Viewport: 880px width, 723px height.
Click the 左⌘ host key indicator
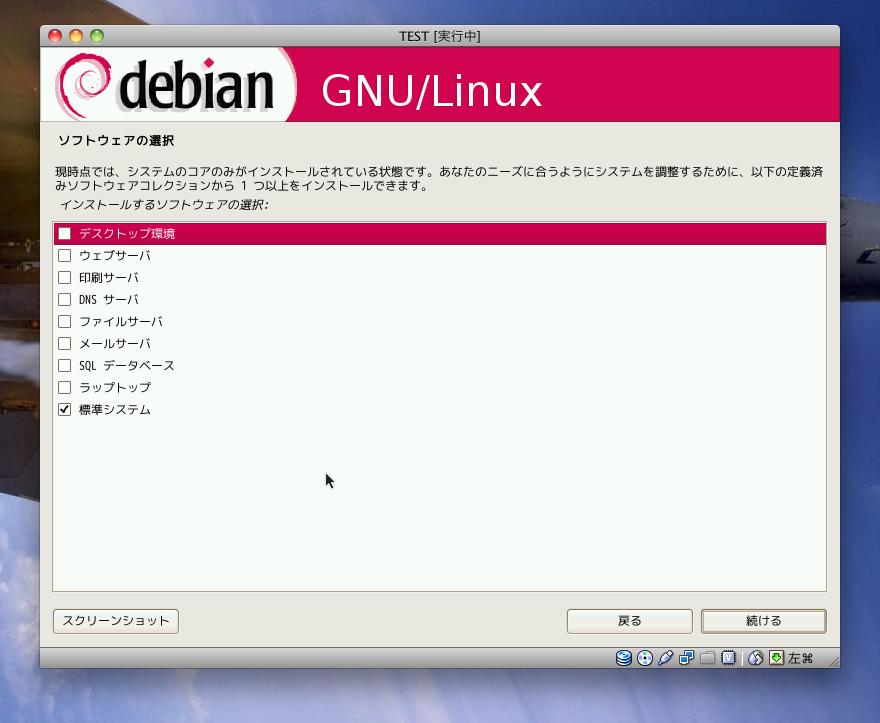pos(800,658)
